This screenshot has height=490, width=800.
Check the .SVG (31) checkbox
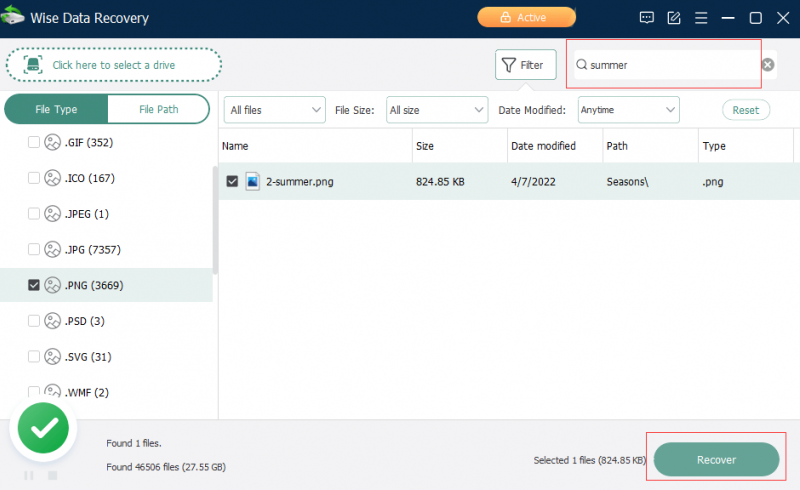tap(34, 356)
